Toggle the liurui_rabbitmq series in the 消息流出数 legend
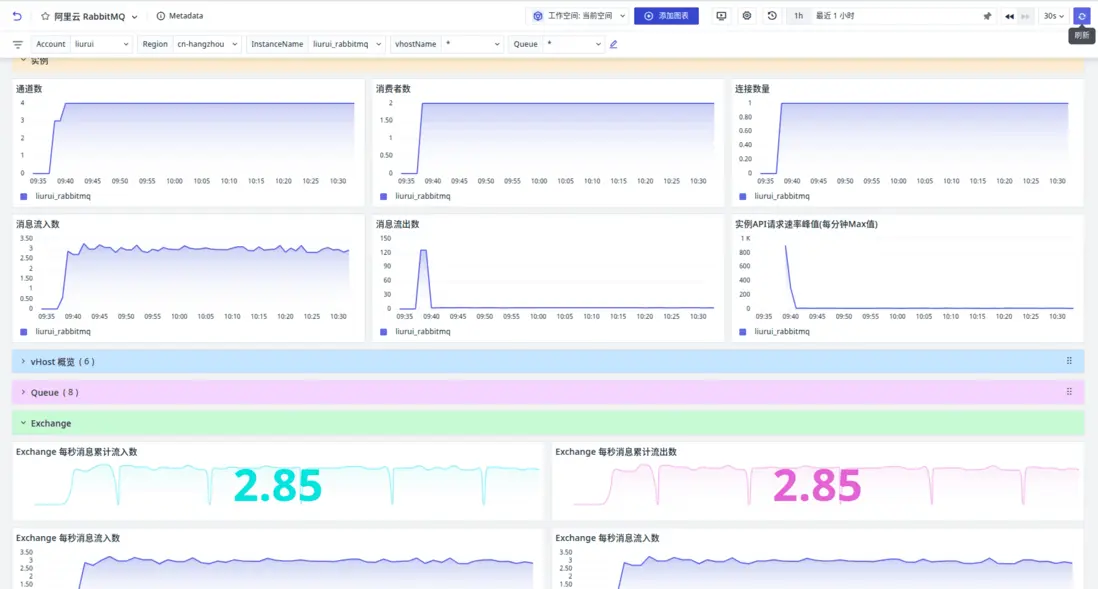The width and height of the screenshot is (1098, 589). (422, 332)
